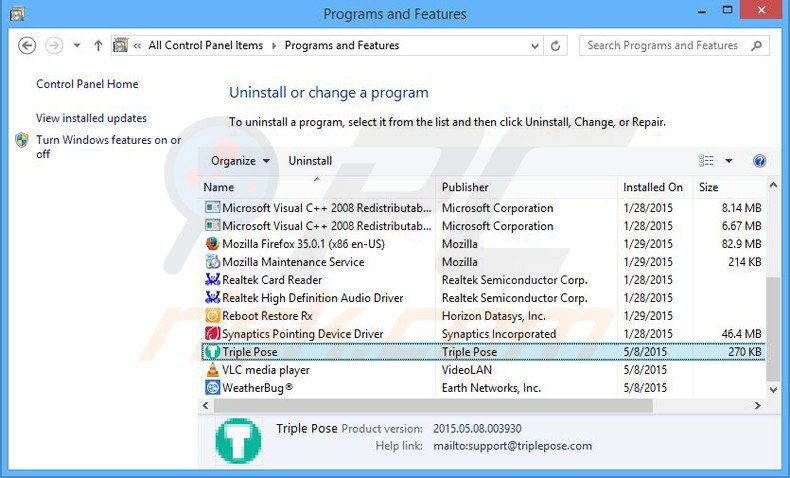Expand the breadcrumb overflow chevron
Screen dimensions: 790x478
pyautogui.click(x=137, y=46)
